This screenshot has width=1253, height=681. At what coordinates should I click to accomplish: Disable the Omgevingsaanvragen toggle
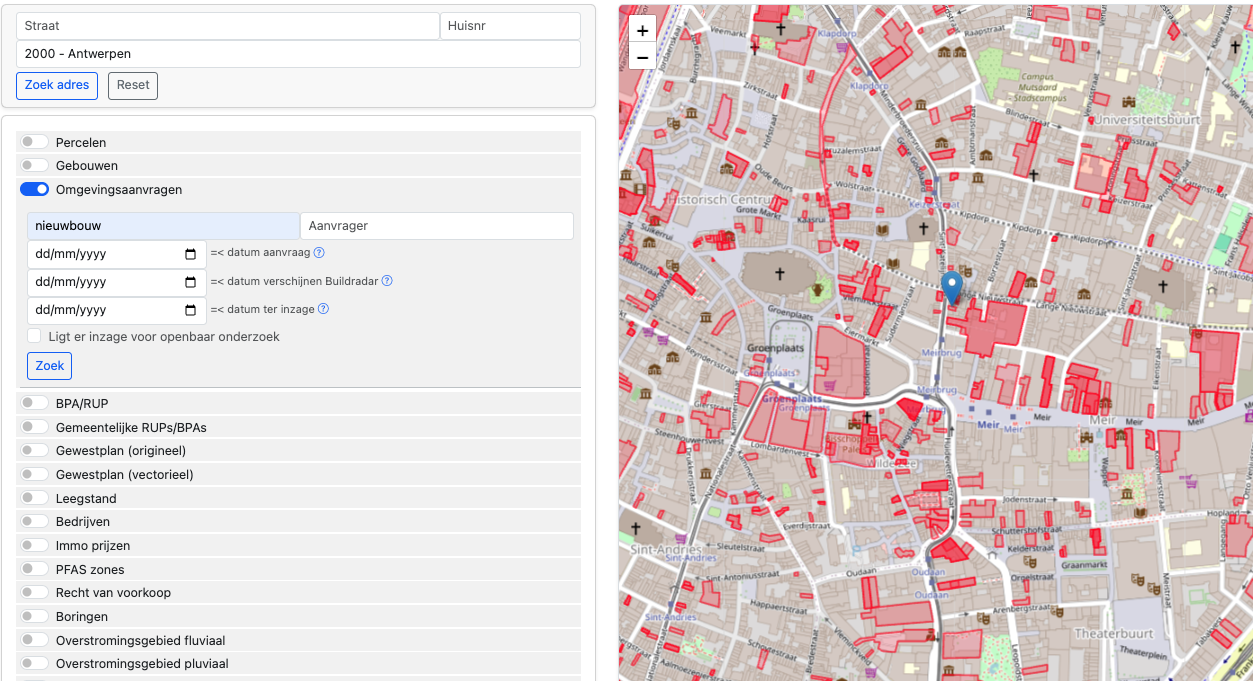pos(35,189)
